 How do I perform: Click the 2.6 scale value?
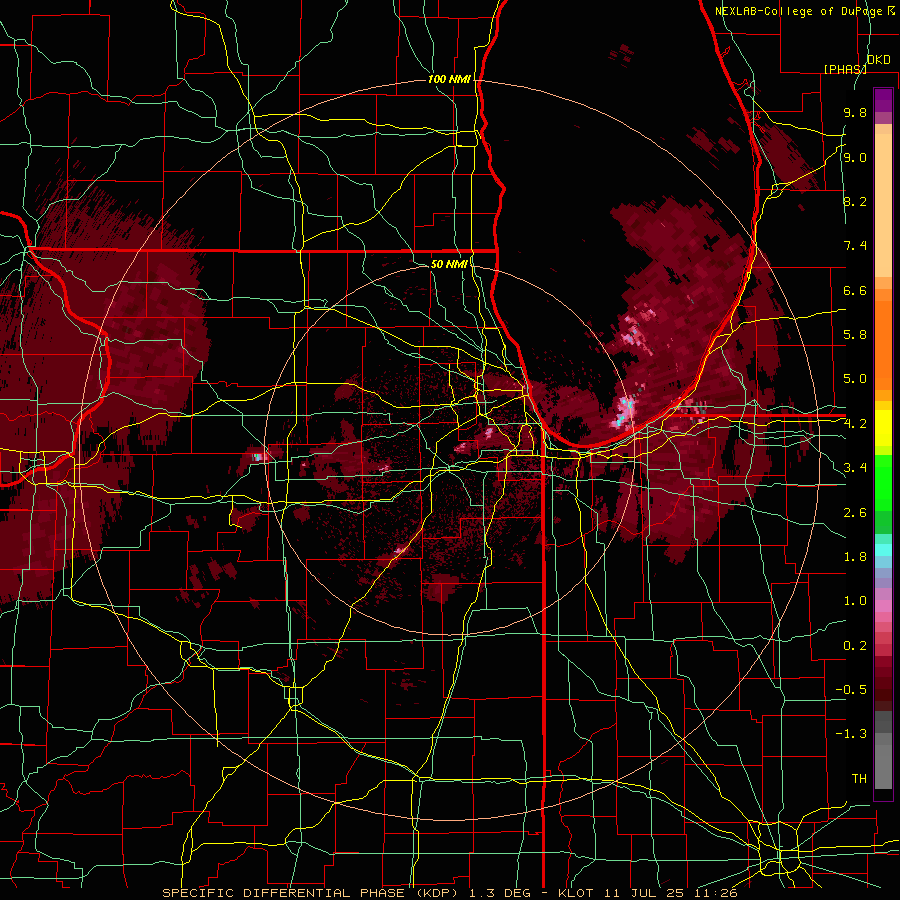coord(855,513)
